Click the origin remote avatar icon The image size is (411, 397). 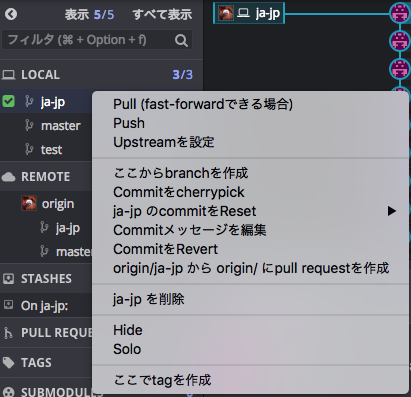[x=29, y=203]
